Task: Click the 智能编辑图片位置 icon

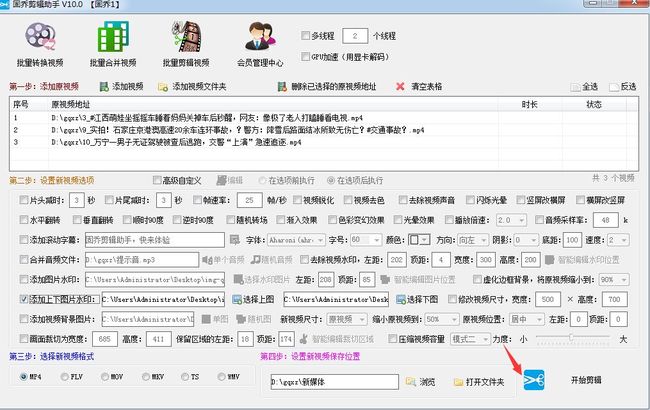Action: click(385, 279)
